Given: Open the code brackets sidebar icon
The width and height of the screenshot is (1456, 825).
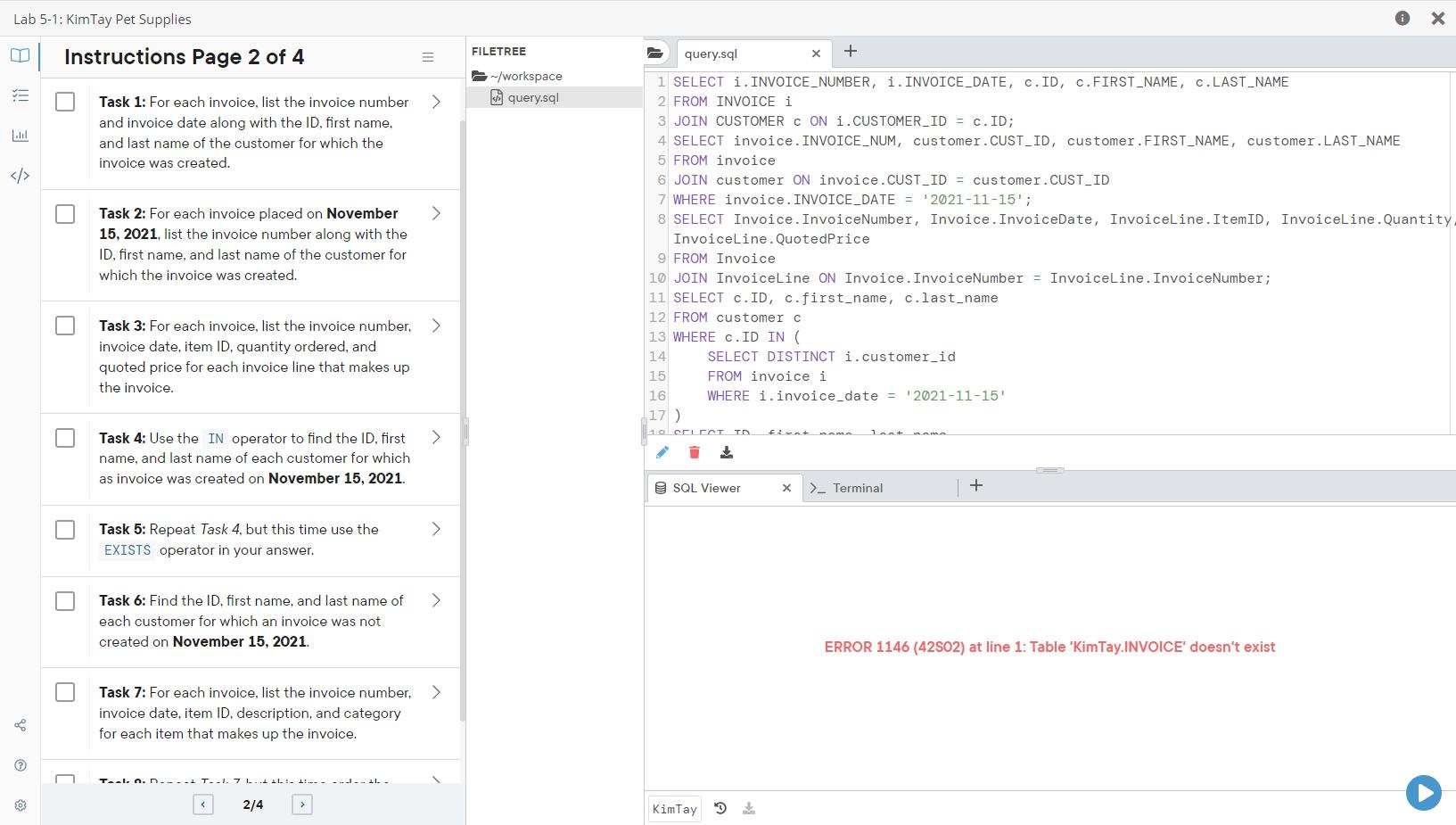Looking at the screenshot, I should (x=20, y=176).
